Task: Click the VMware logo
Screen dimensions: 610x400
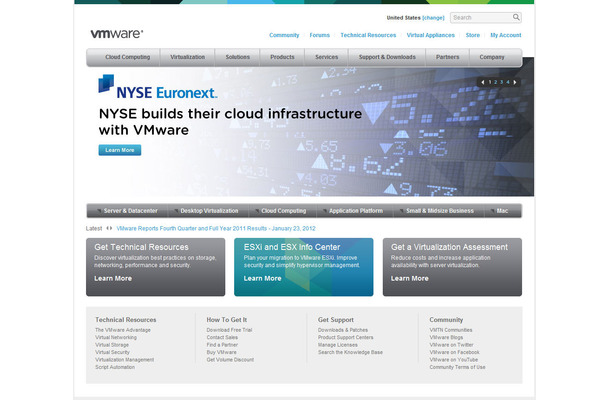Action: [117, 33]
